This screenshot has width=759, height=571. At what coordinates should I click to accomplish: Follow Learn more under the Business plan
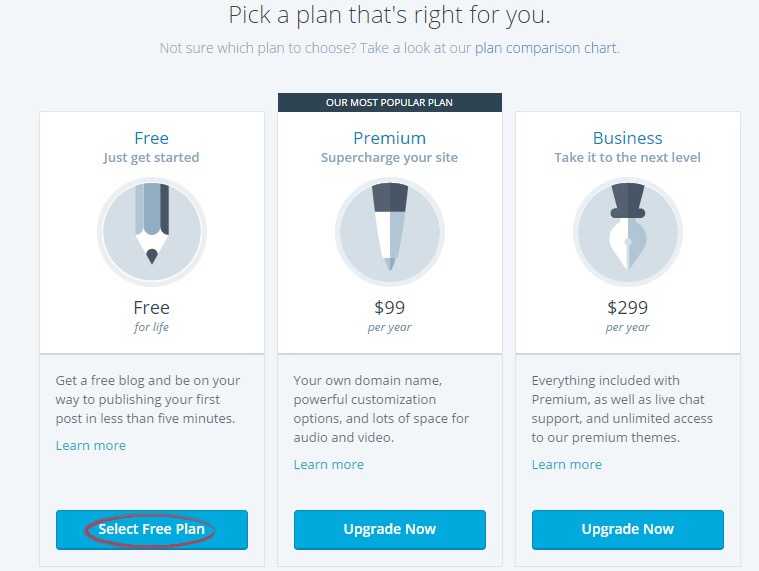567,464
